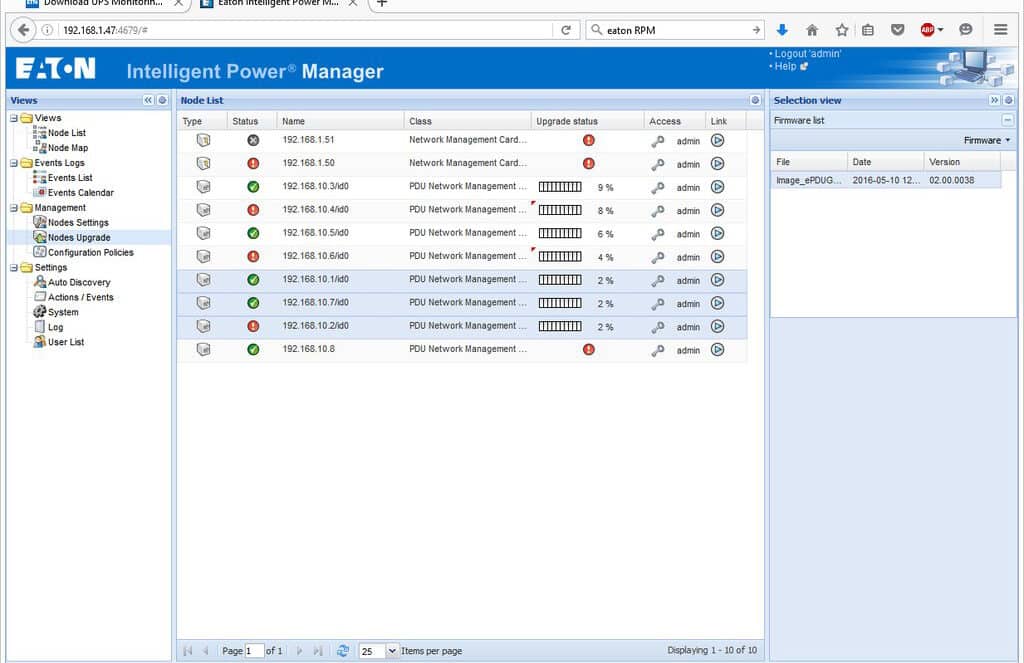The image size is (1024, 663).
Task: Open link icon for 192.168.1.51
Action: tap(717, 140)
